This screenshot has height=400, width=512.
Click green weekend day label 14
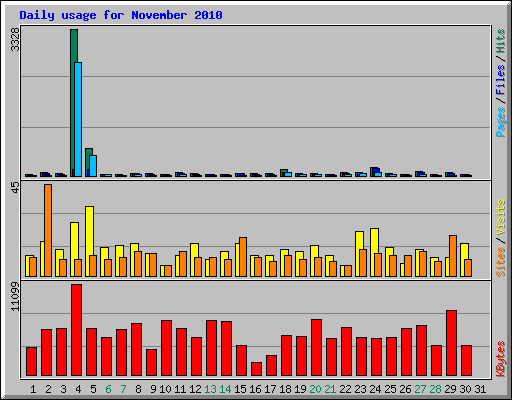pos(225,389)
